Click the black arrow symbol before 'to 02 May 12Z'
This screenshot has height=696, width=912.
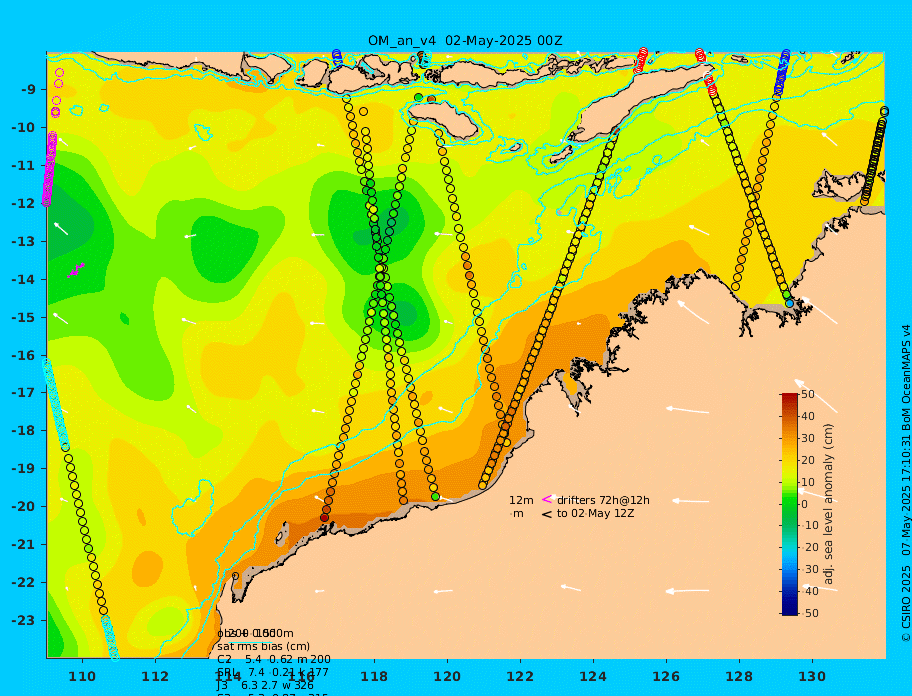pos(547,514)
